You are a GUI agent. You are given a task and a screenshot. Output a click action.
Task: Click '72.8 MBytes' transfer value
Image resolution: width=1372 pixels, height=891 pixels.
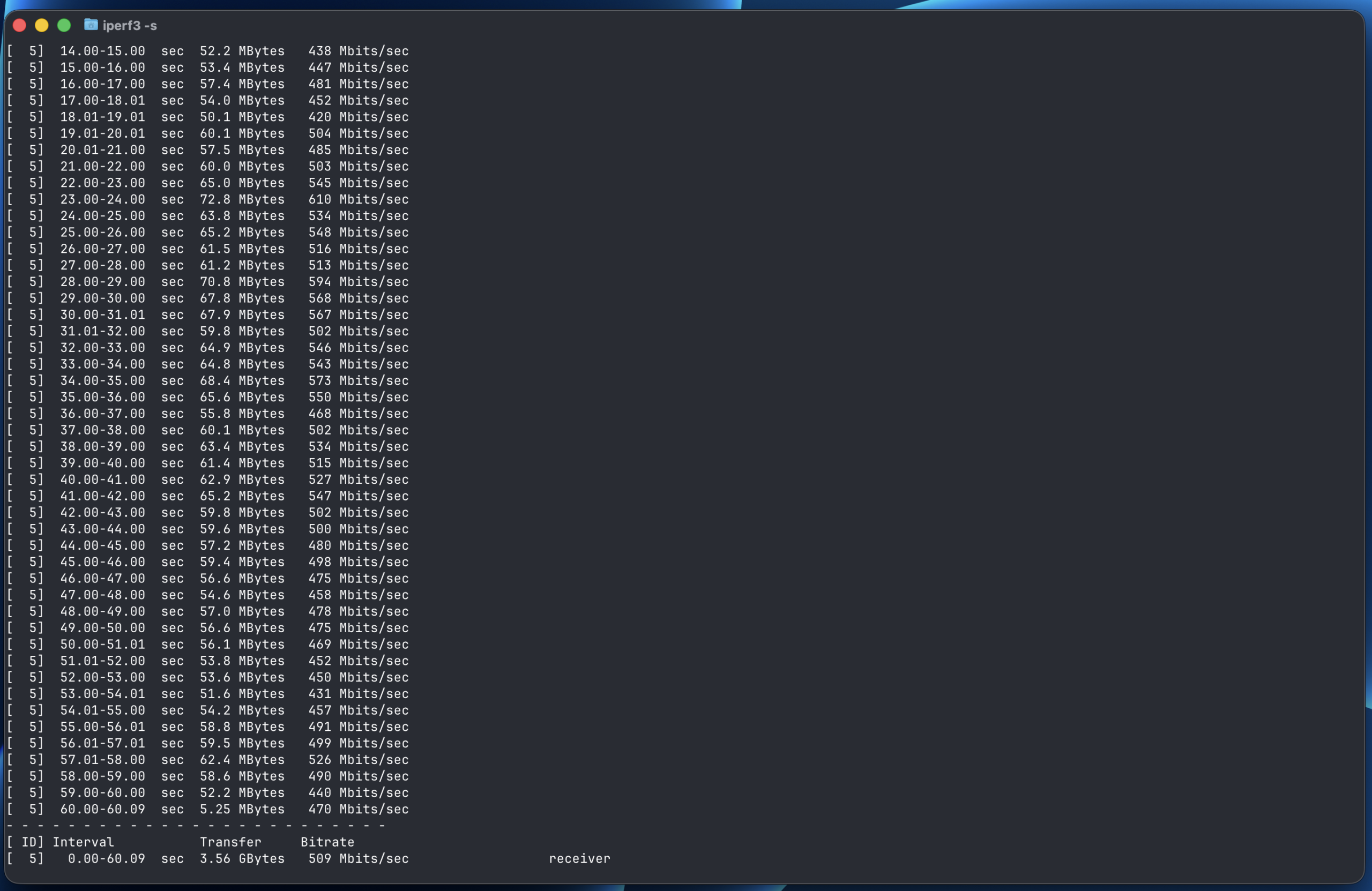[x=242, y=199]
